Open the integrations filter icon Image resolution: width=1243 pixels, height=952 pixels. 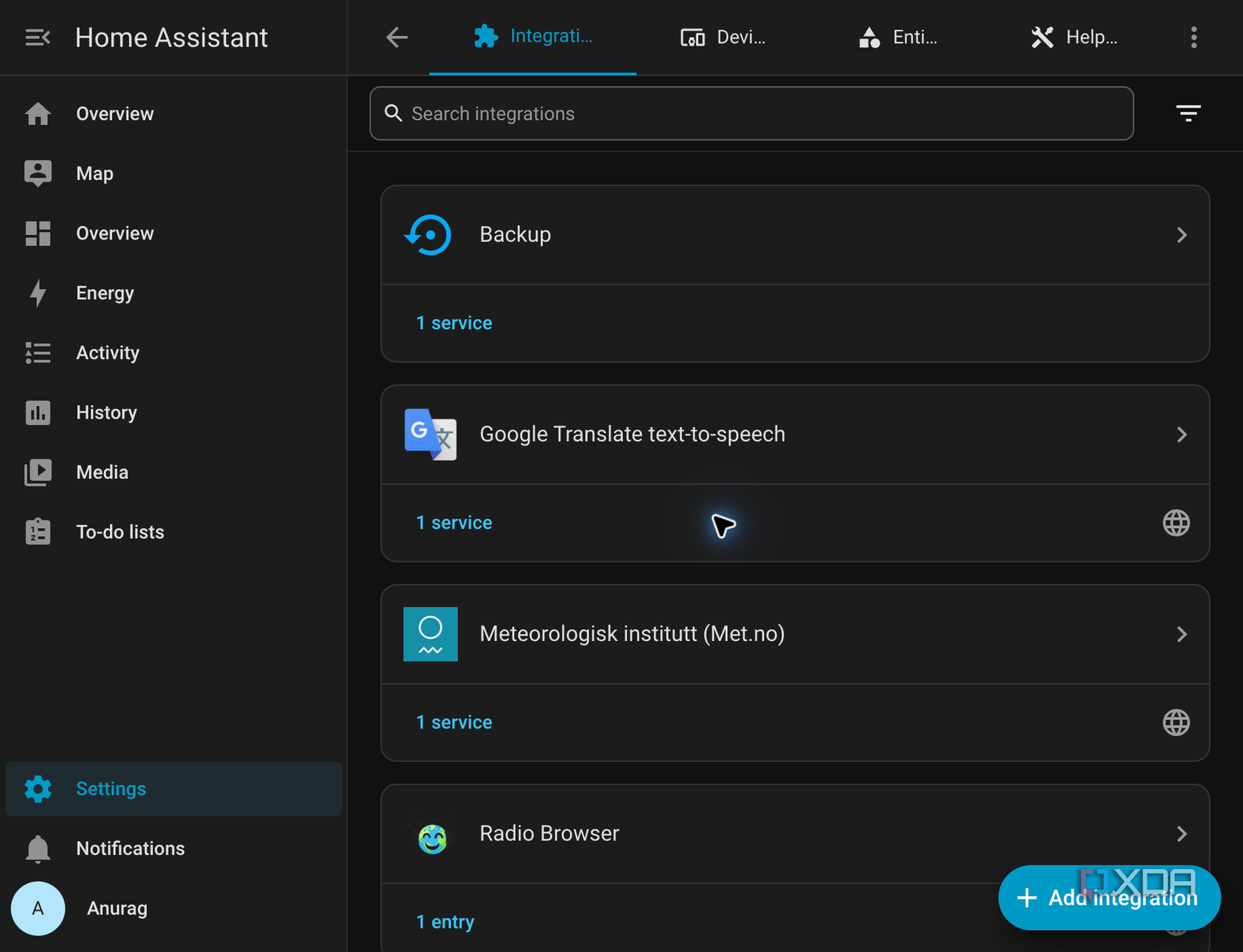[1188, 114]
